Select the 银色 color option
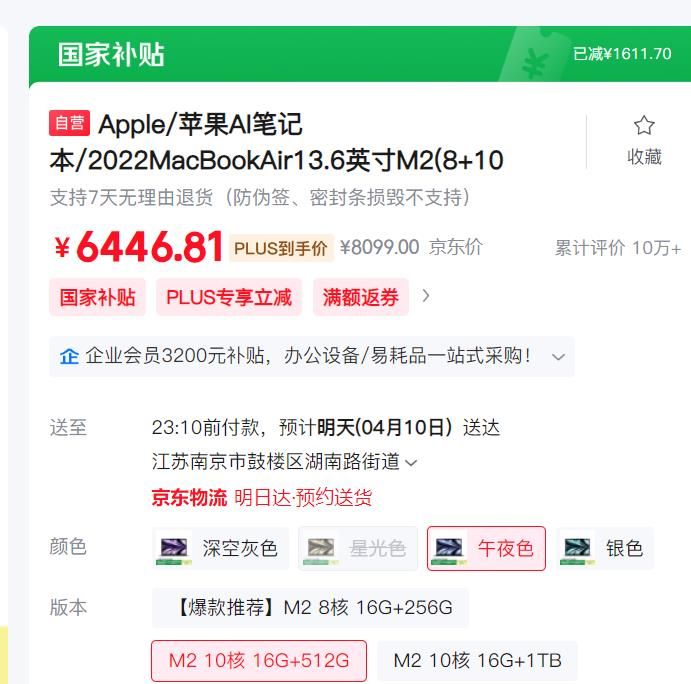Viewport: 691px width, 684px height. pos(605,549)
